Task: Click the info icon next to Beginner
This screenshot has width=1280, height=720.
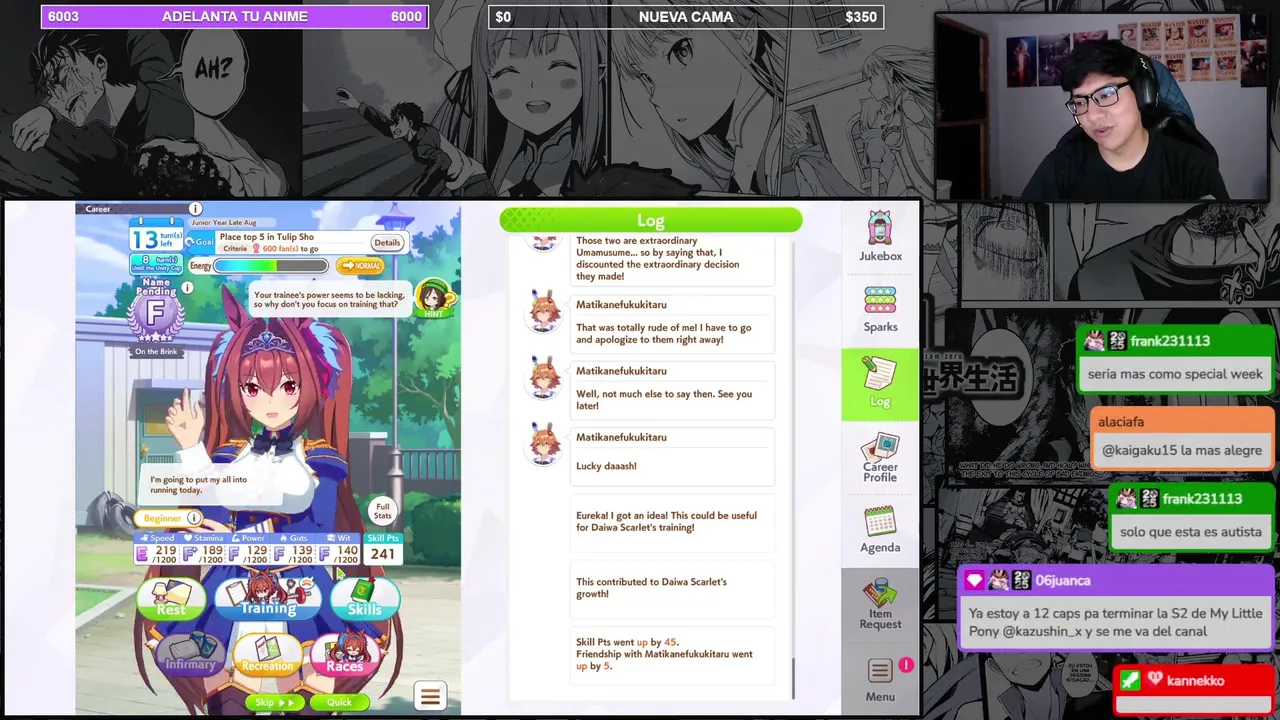Action: point(194,518)
